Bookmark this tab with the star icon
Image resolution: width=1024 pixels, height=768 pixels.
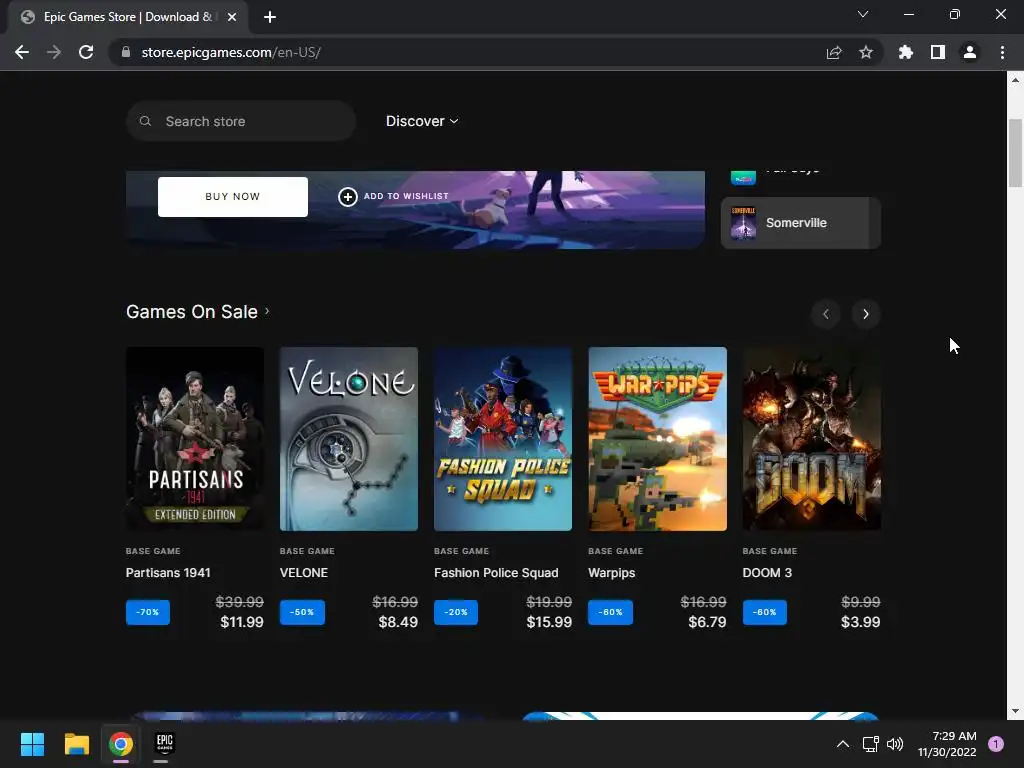click(866, 52)
